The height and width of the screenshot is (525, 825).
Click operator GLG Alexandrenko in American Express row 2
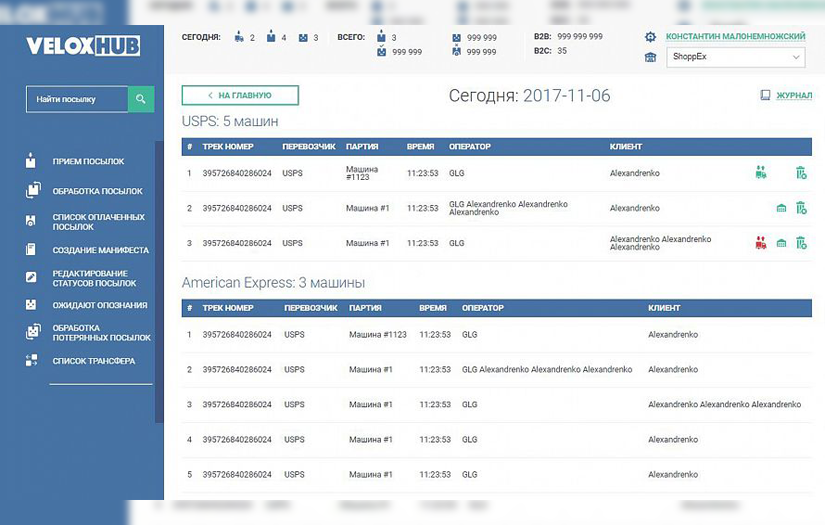pyautogui.click(x=547, y=370)
